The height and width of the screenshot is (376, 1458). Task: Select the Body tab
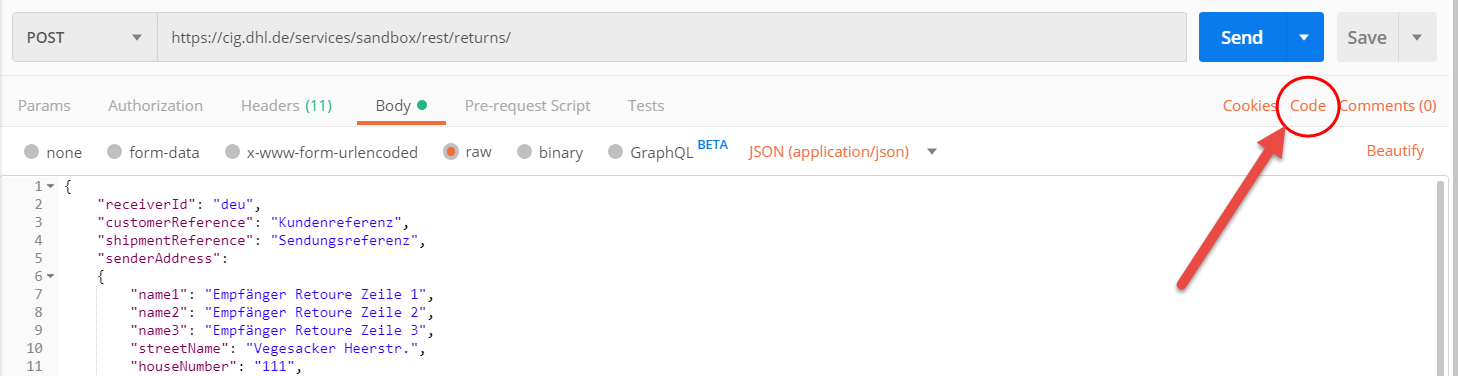[401, 105]
